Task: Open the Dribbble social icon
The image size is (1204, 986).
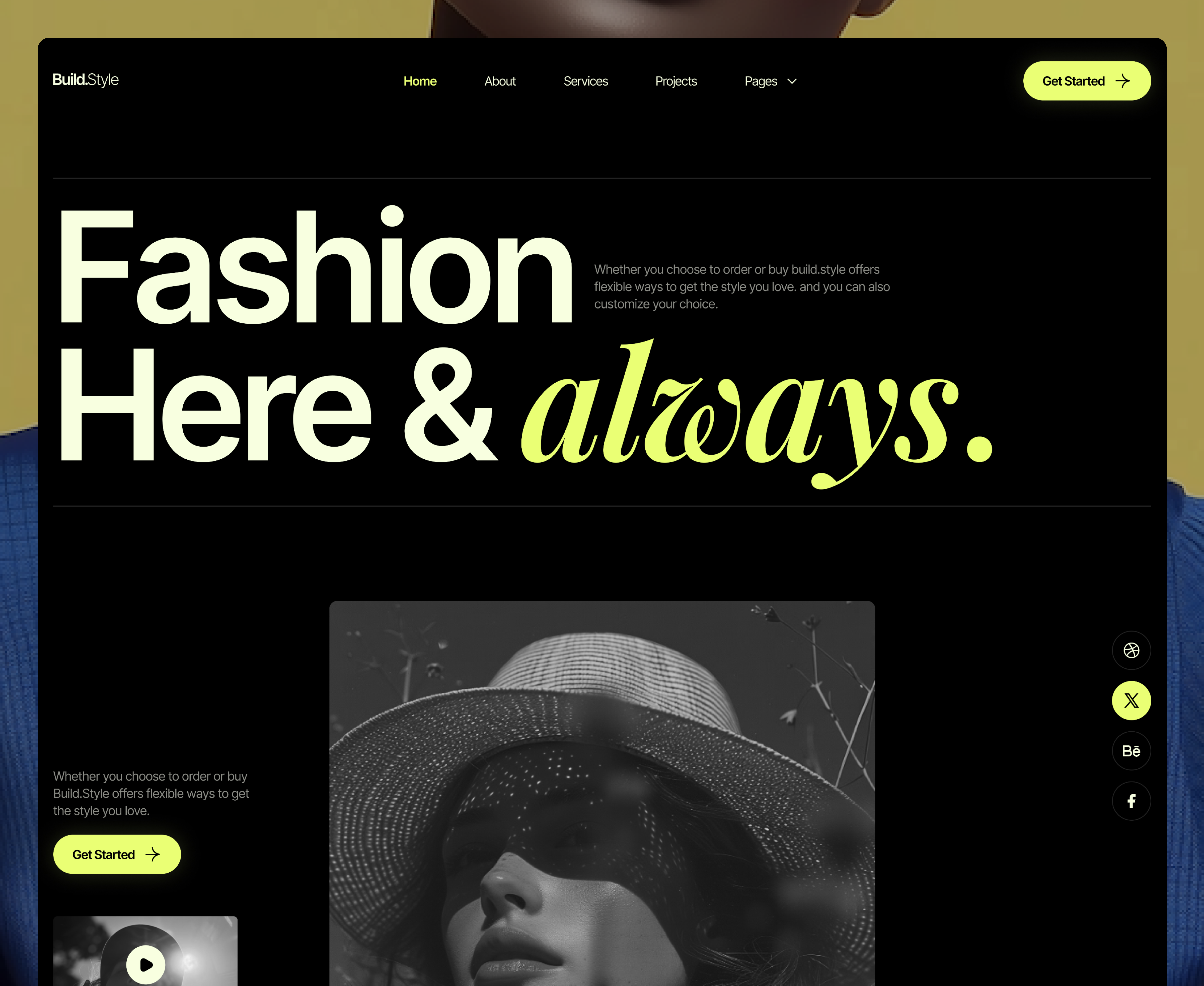Action: (x=1131, y=650)
